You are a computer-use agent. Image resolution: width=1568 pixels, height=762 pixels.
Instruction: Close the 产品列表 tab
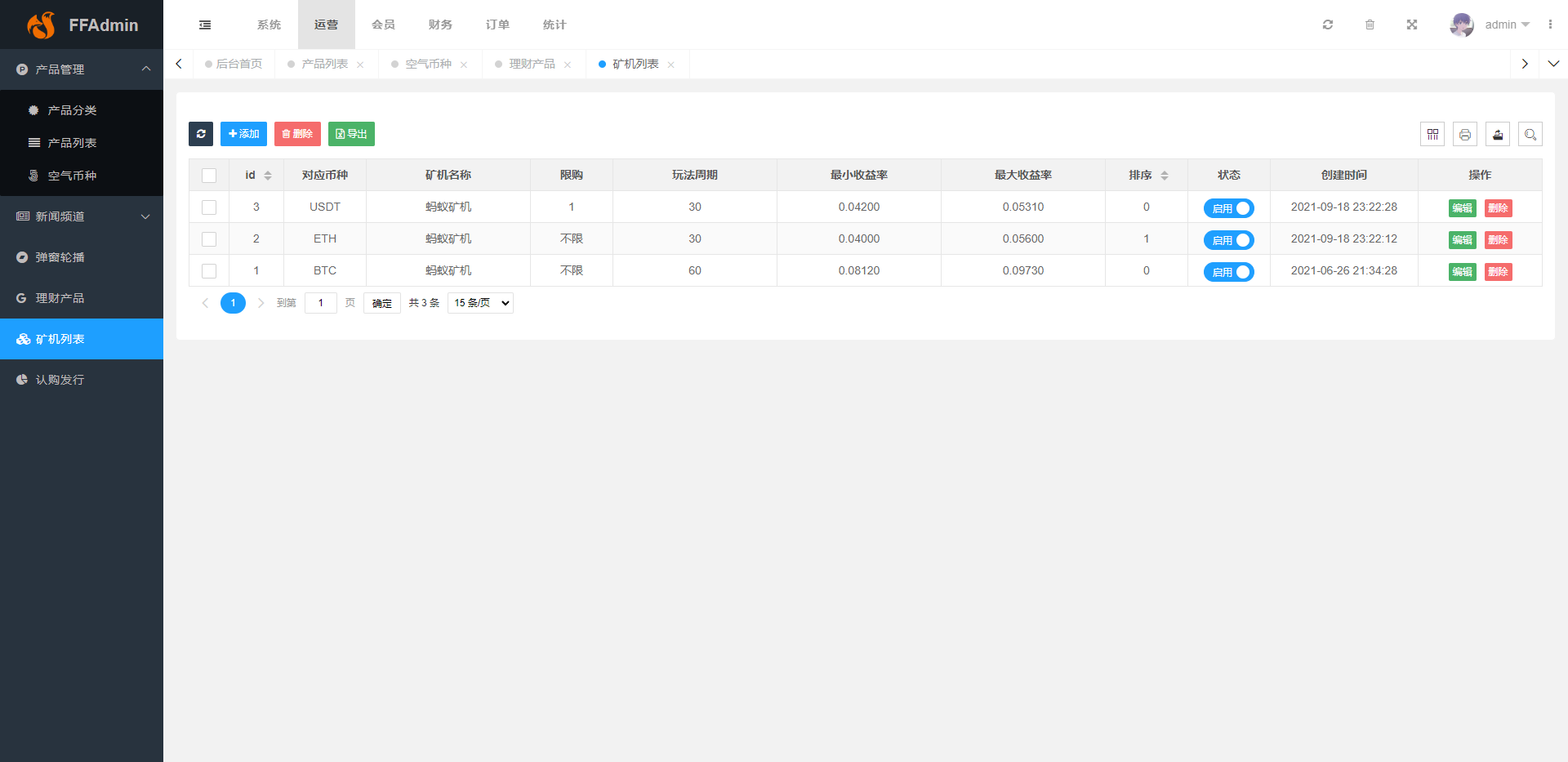[360, 65]
